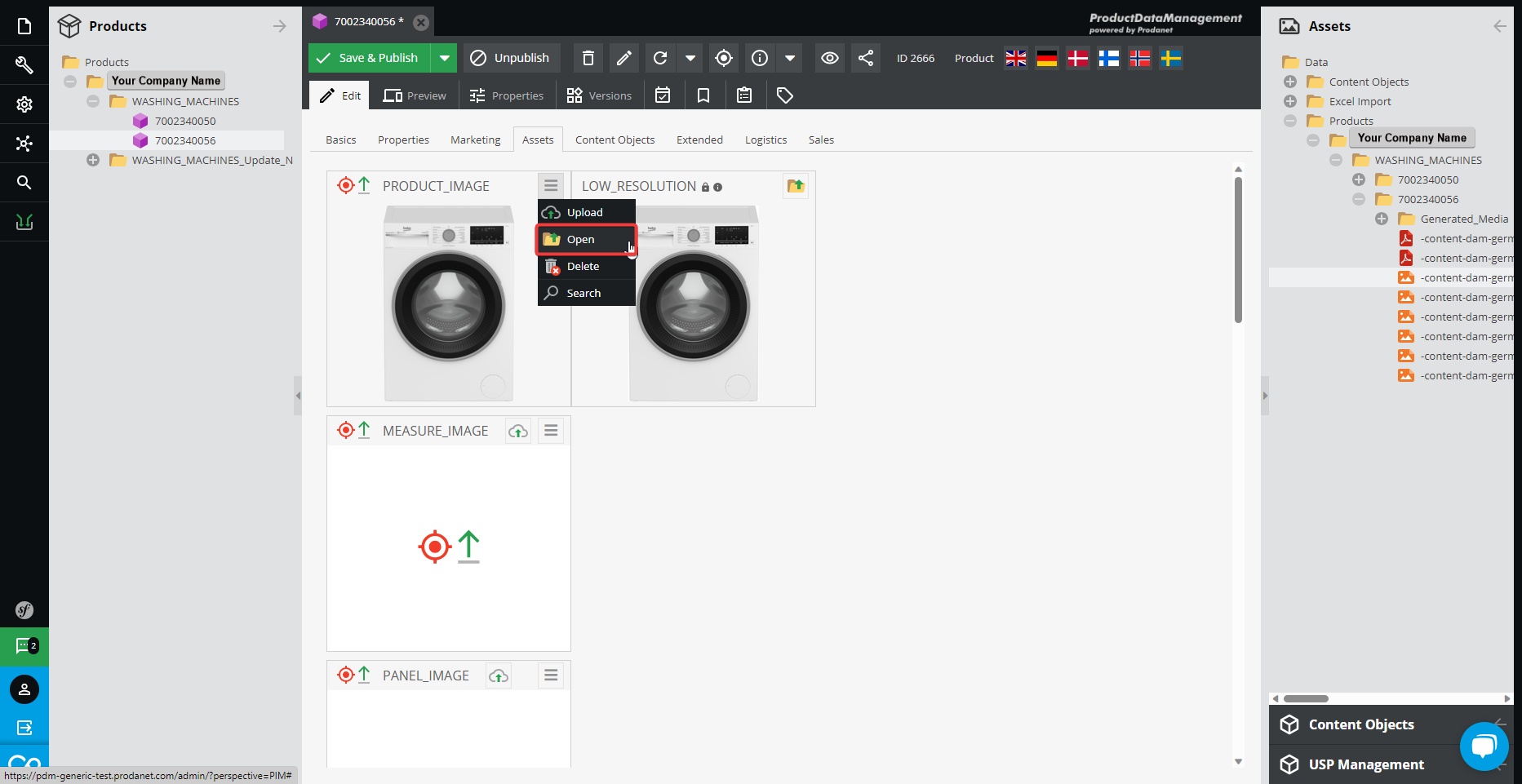Open the USP Management panel

[1367, 764]
